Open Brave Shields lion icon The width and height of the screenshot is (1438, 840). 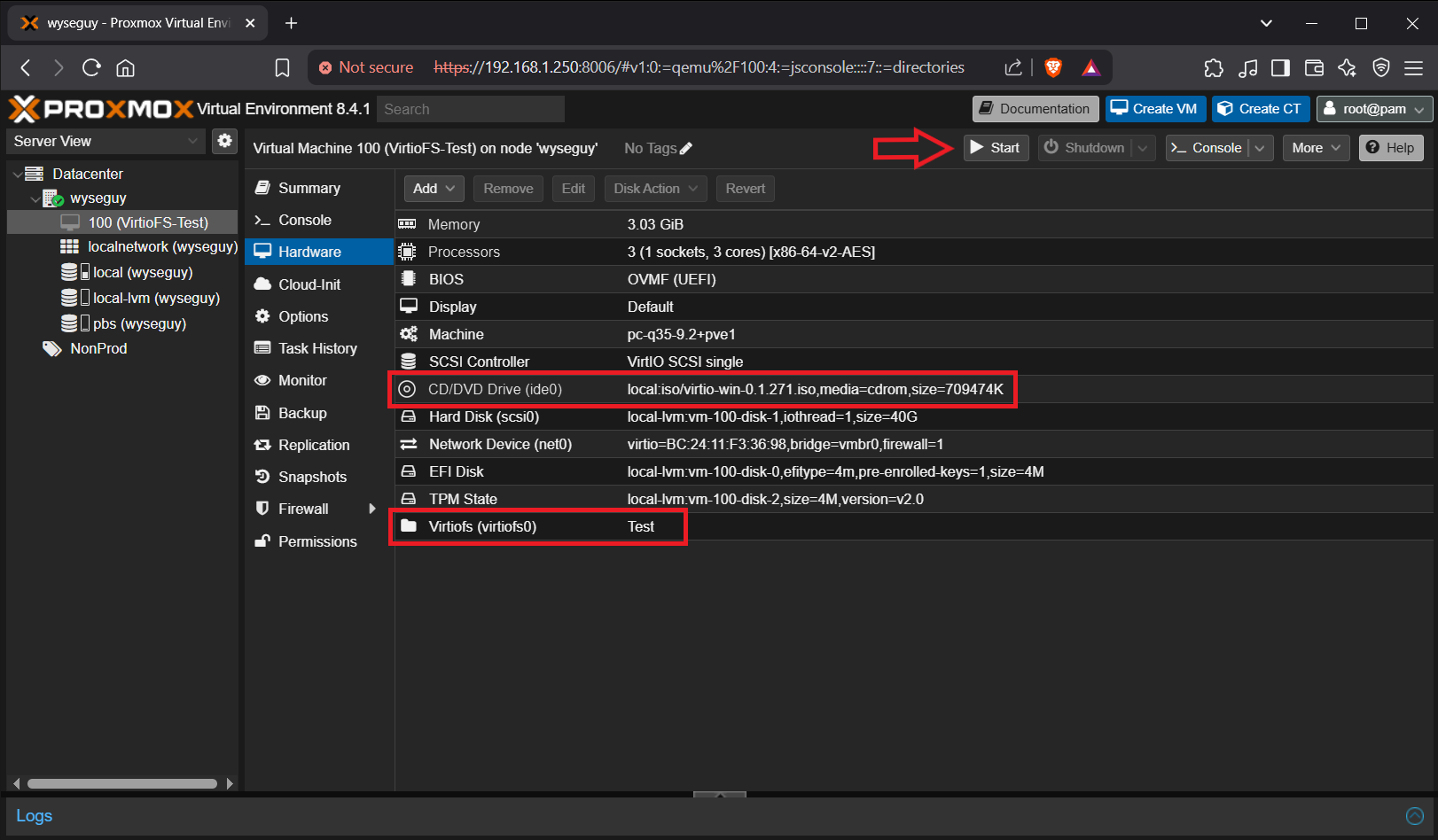pyautogui.click(x=1053, y=67)
